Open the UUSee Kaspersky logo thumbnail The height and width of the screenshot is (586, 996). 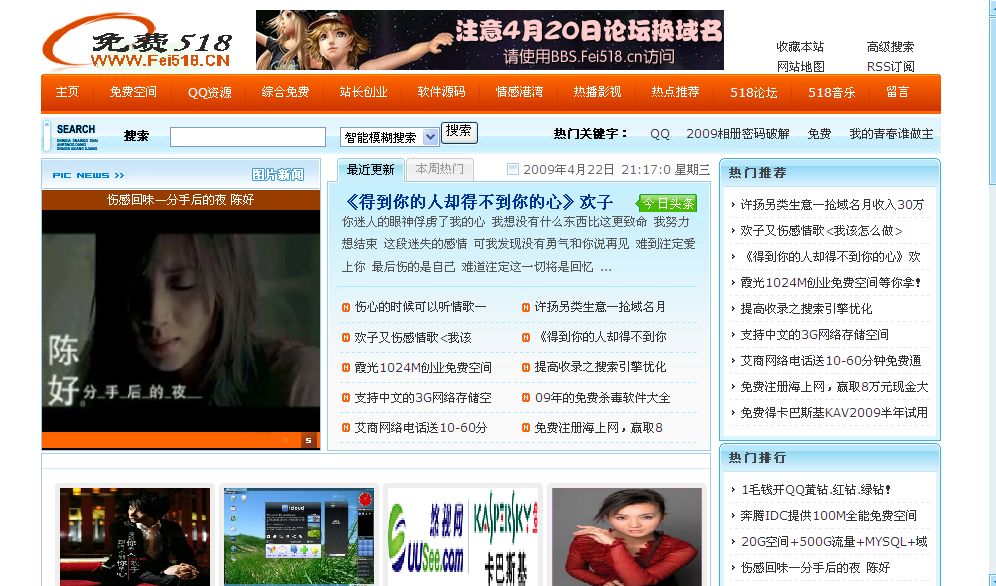coord(463,536)
